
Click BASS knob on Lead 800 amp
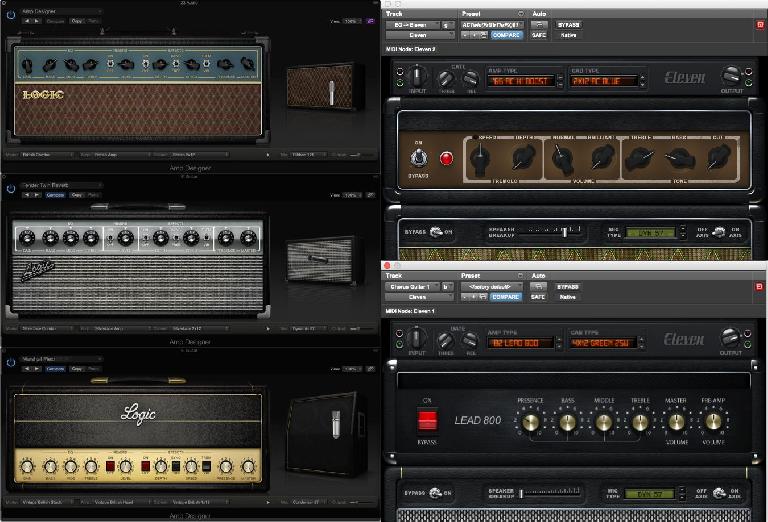[x=568, y=422]
